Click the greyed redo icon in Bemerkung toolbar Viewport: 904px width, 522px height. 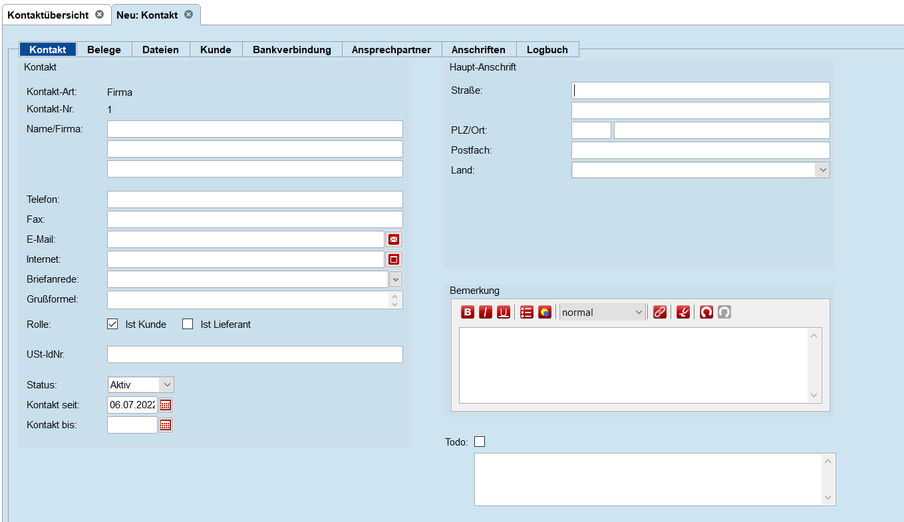coord(724,312)
